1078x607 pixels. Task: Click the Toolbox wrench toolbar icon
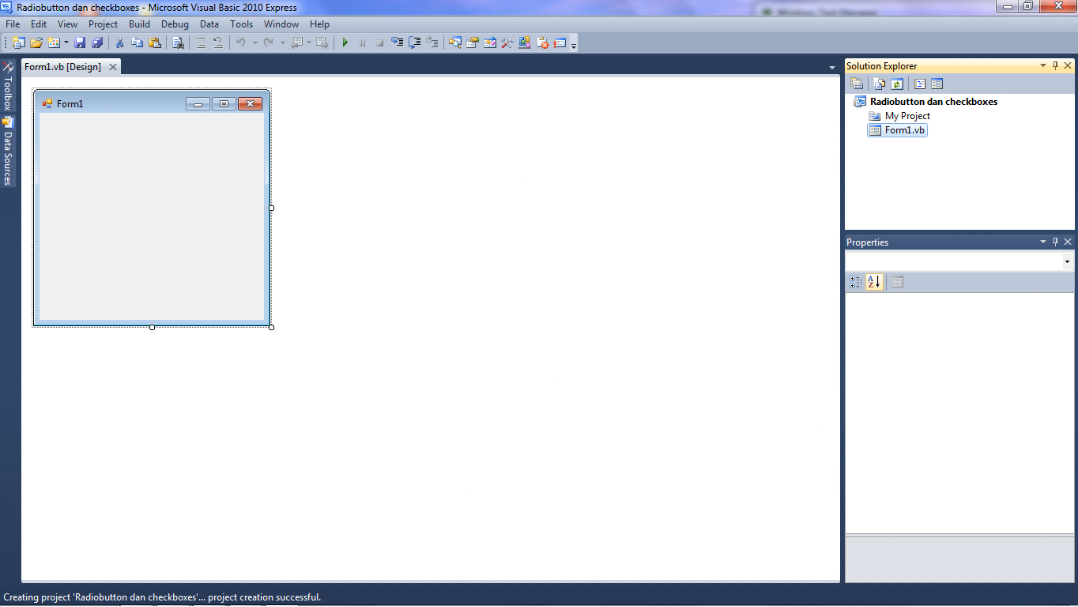click(x=507, y=43)
